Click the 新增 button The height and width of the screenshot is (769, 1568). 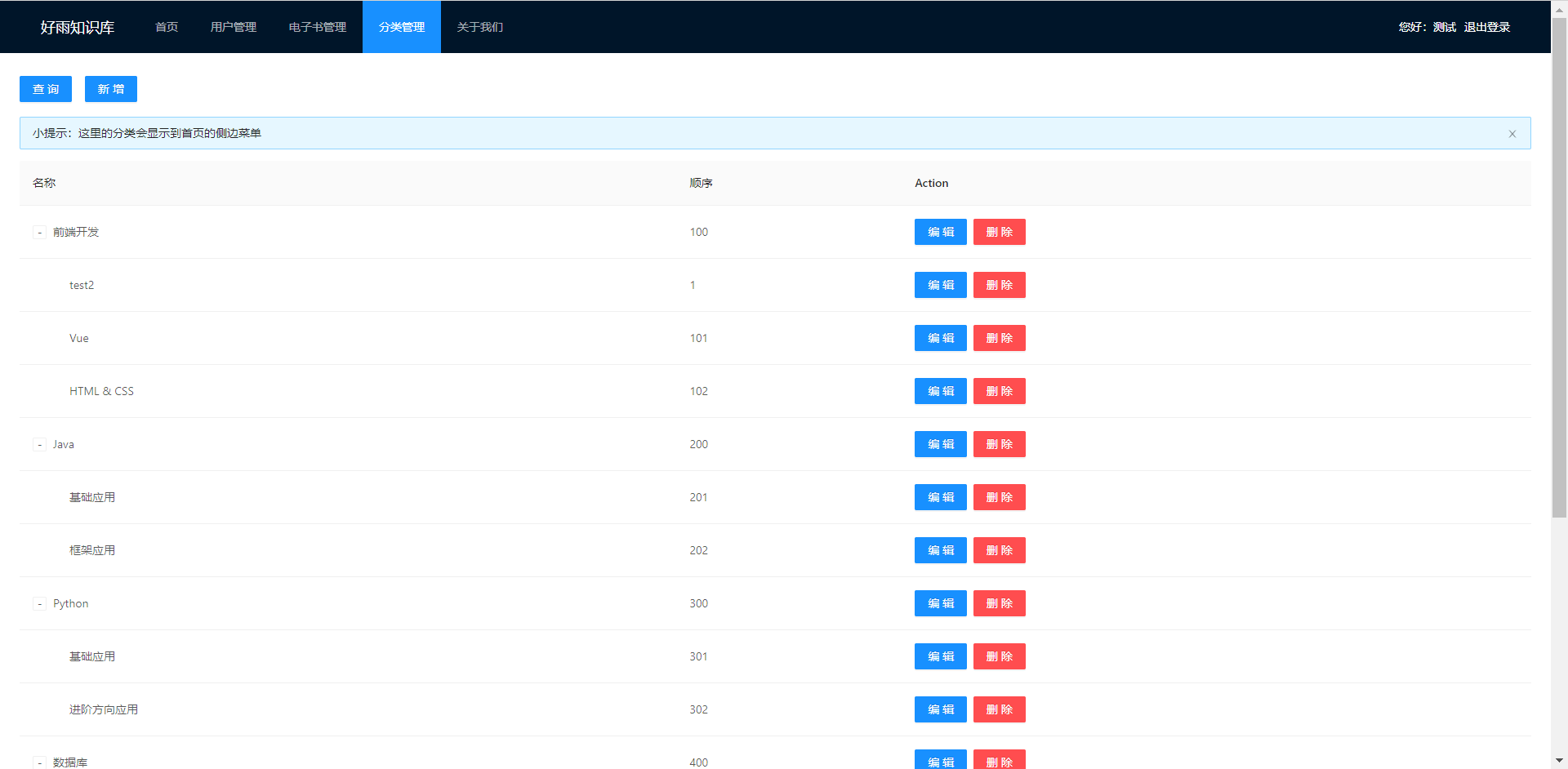tap(111, 89)
